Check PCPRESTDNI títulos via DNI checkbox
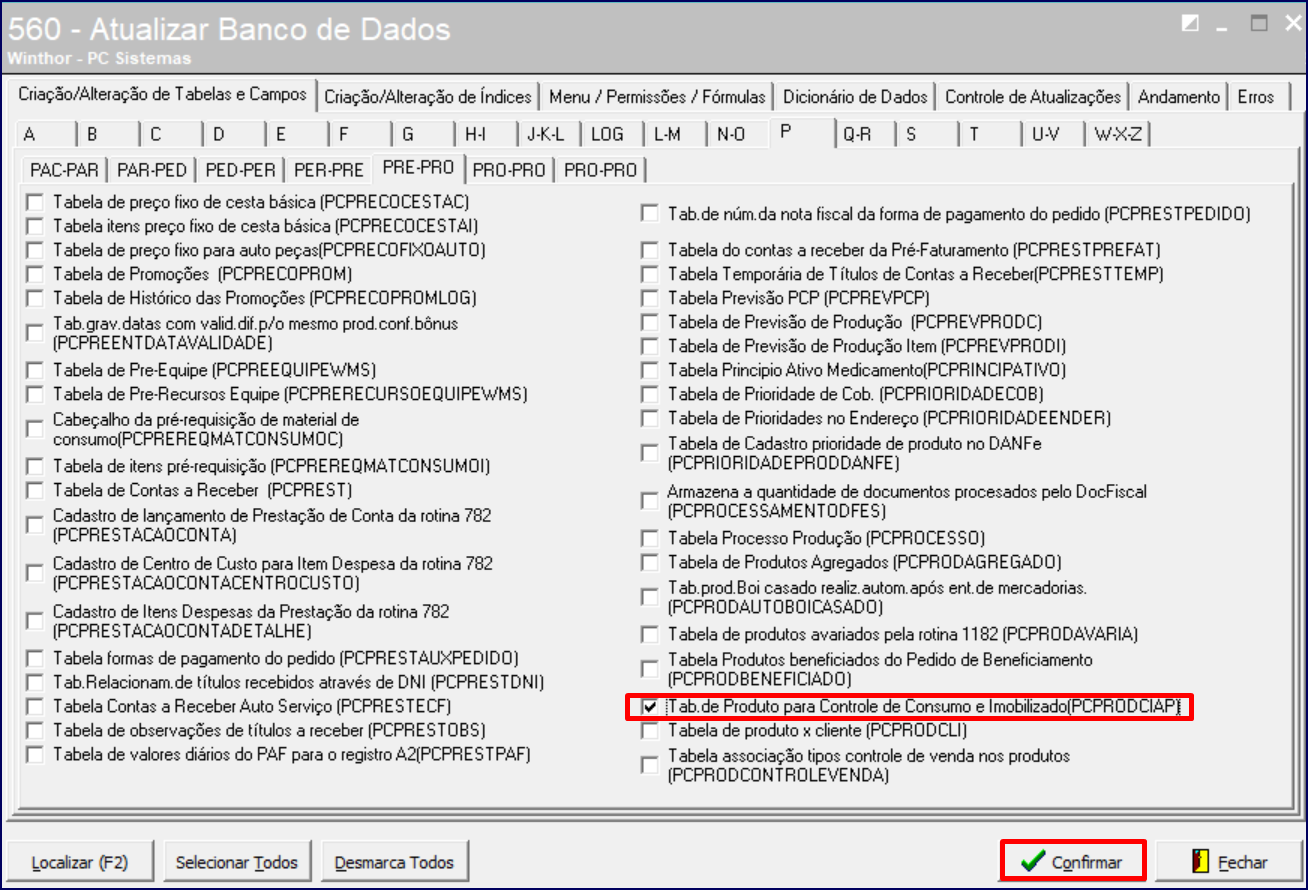 36,683
